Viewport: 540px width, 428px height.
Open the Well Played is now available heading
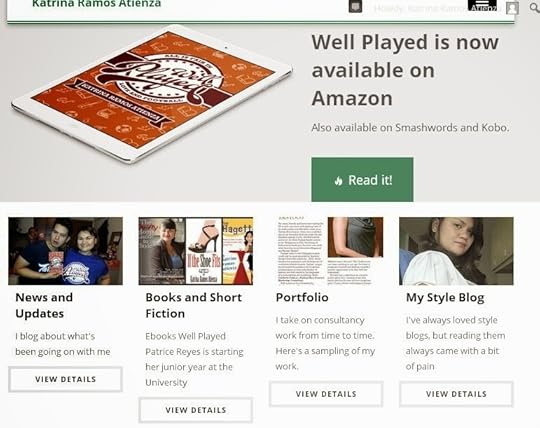pyautogui.click(x=405, y=70)
